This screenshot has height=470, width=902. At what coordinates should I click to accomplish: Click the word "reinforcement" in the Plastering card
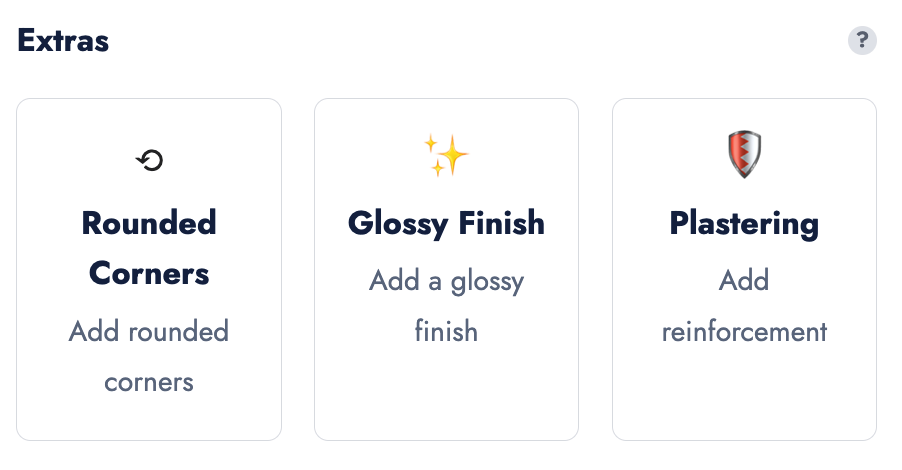point(744,331)
